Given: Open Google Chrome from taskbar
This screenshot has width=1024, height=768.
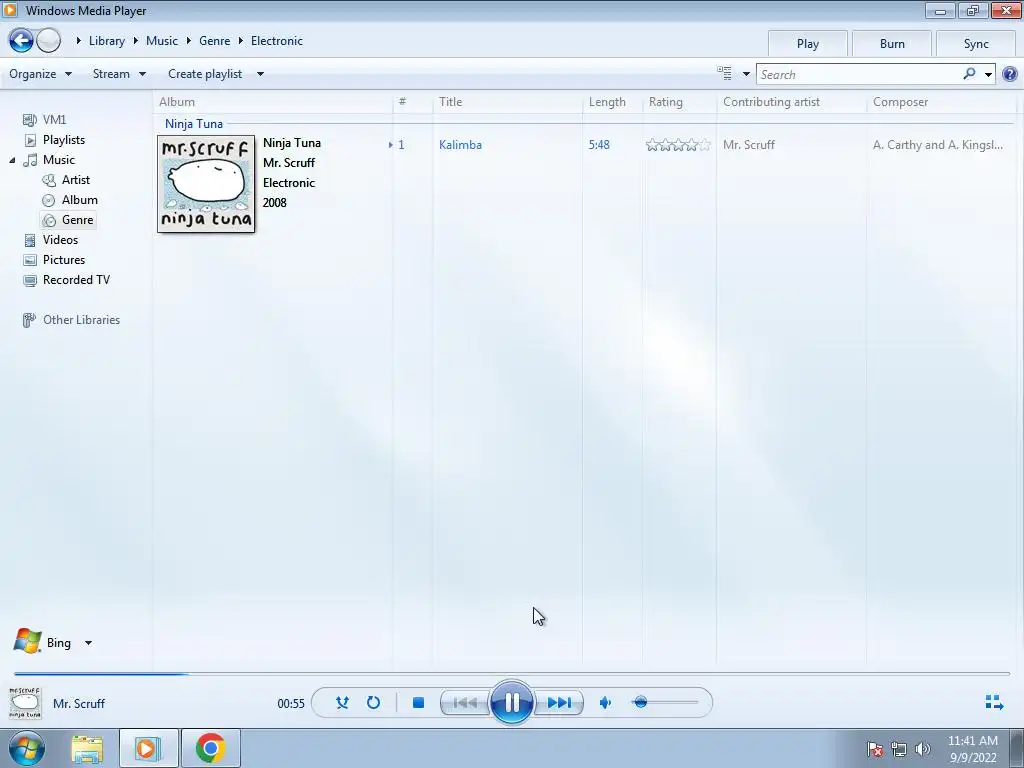Looking at the screenshot, I should click(x=210, y=748).
